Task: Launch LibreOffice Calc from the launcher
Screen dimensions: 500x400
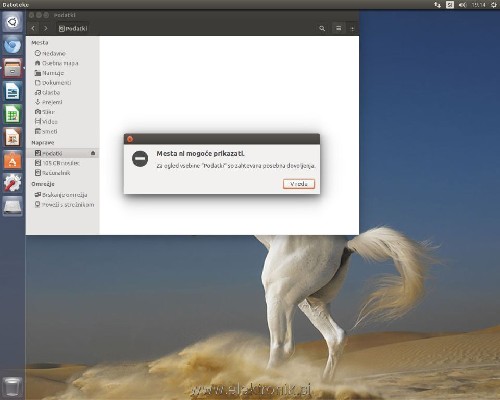Action: (x=12, y=114)
